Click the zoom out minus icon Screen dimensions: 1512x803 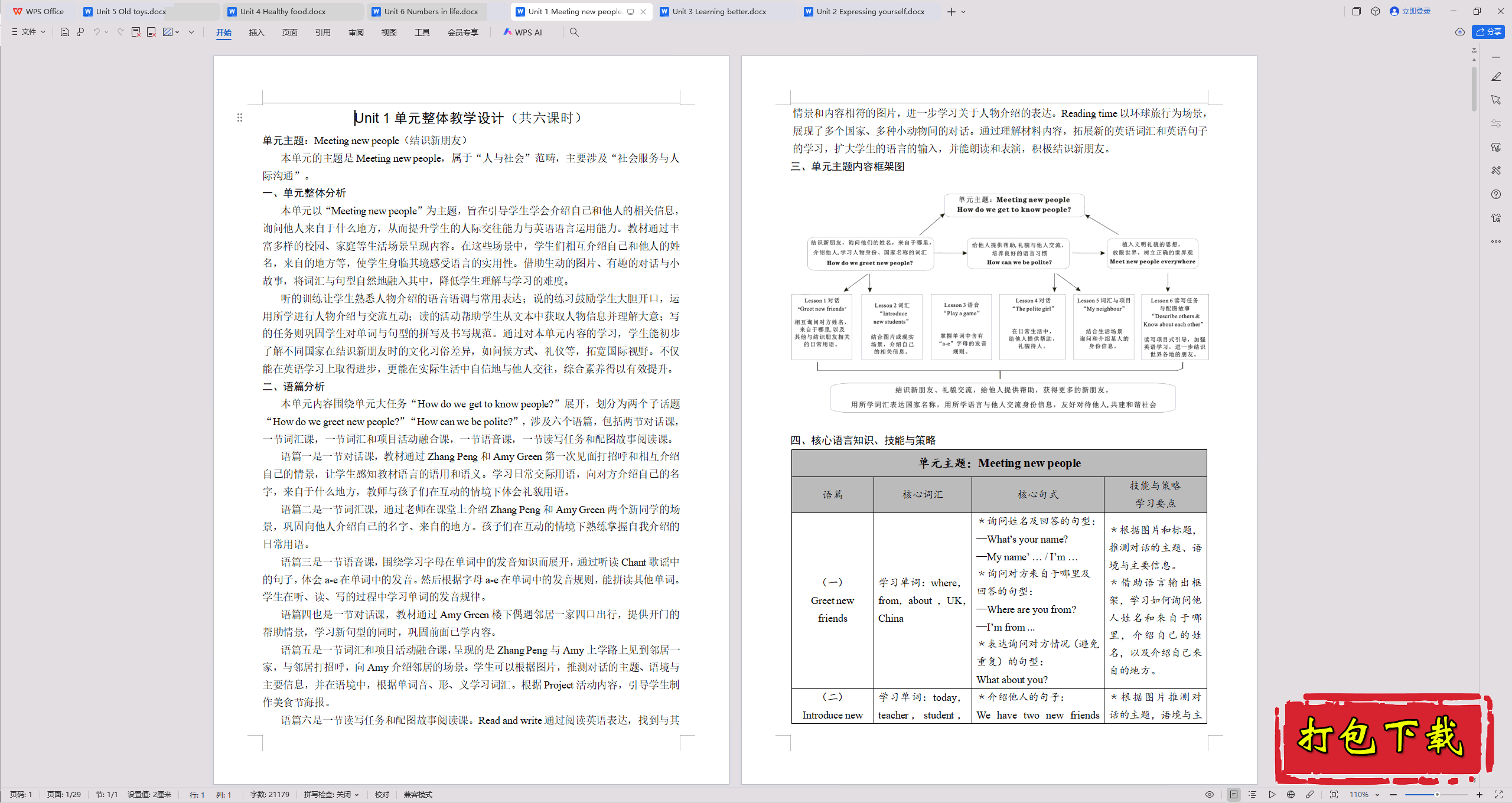[1393, 795]
